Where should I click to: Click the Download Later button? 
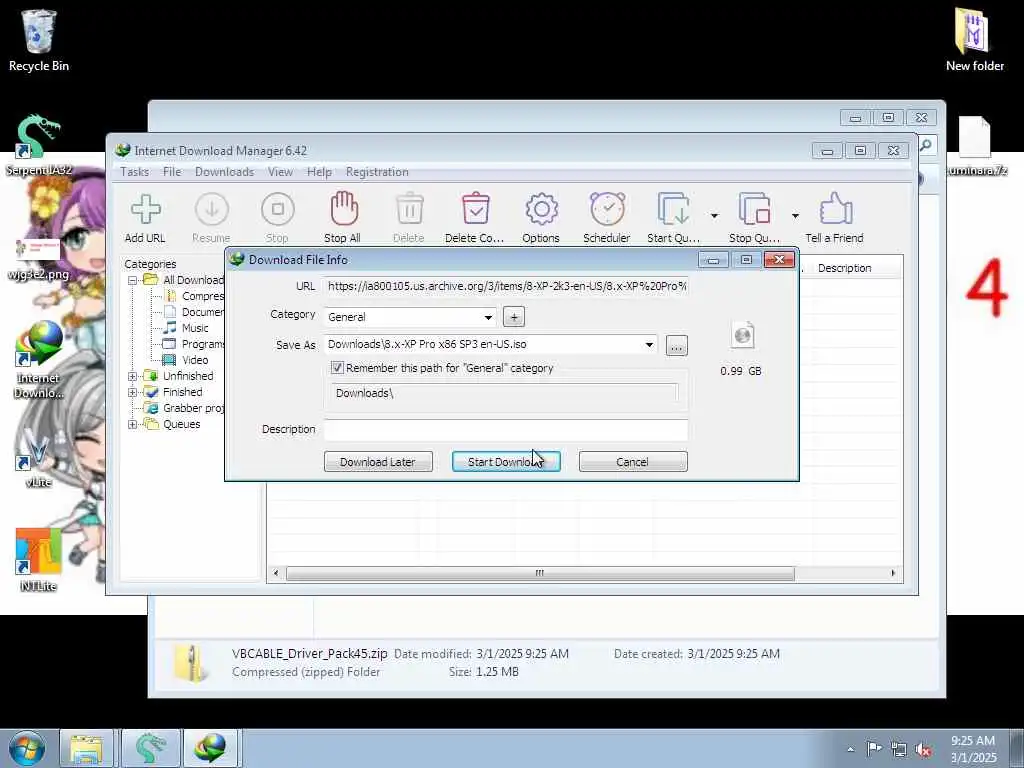(x=378, y=462)
